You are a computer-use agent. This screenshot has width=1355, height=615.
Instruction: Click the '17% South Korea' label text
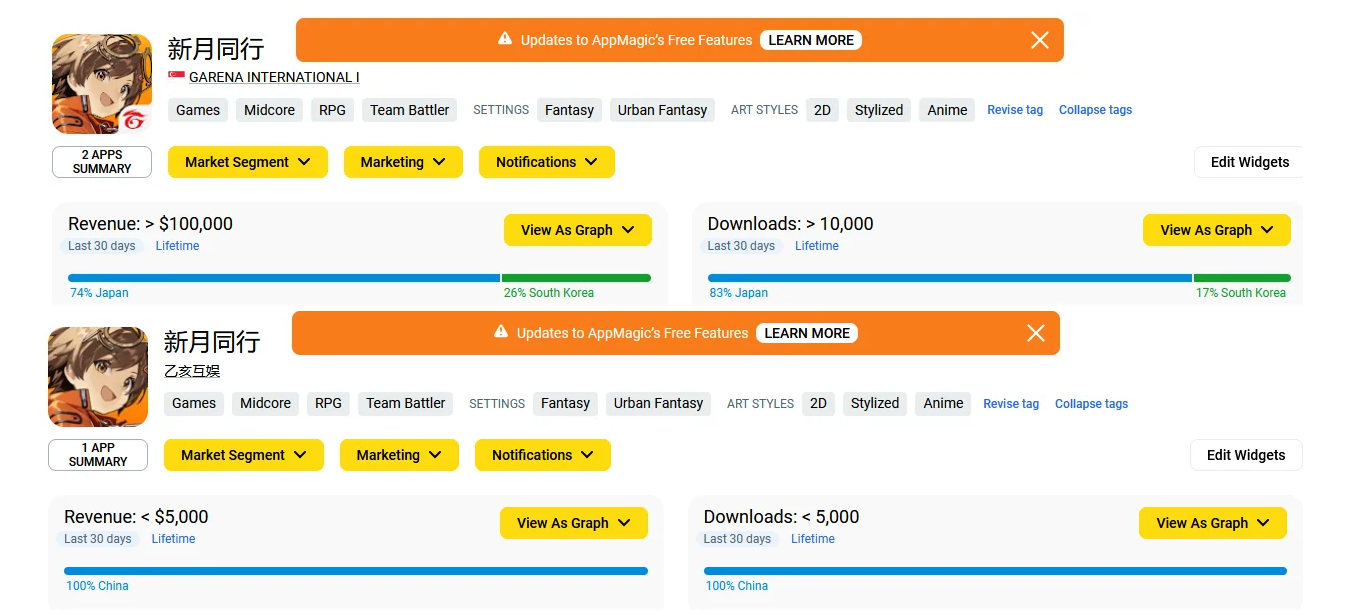[1241, 293]
